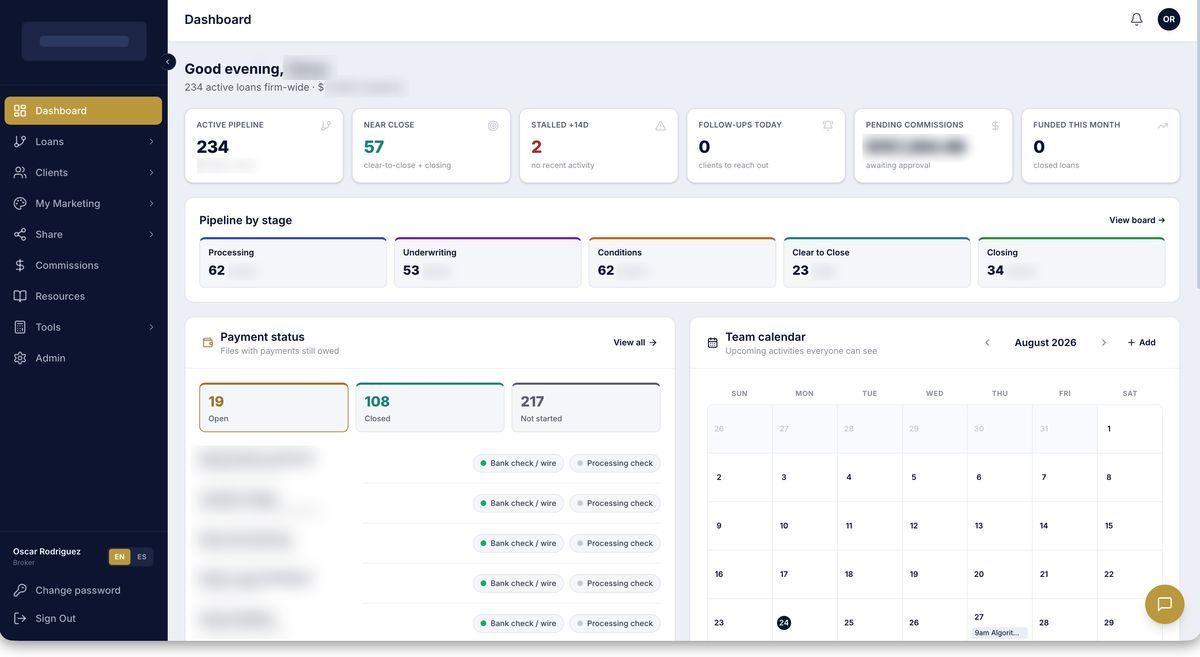1200x657 pixels.
Task: Select the 217 Not started payment tab
Action: coord(586,408)
